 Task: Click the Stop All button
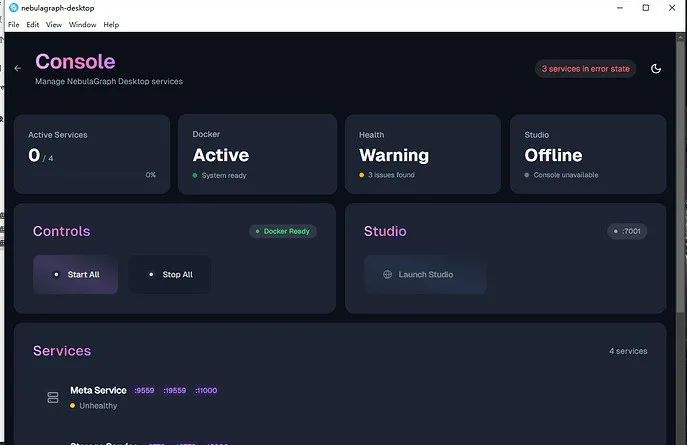click(170, 275)
